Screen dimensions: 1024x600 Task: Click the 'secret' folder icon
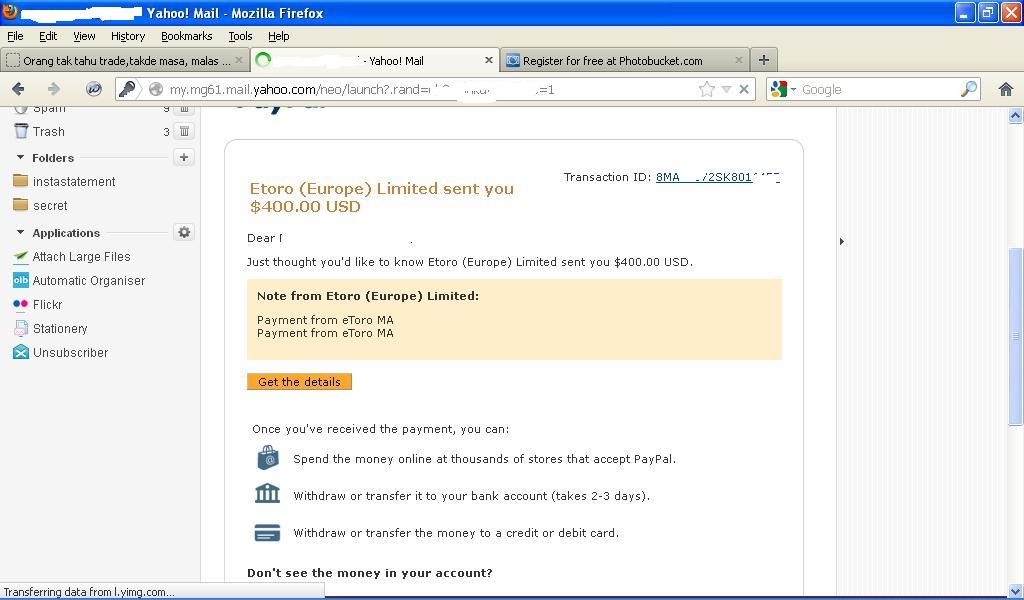coord(21,205)
